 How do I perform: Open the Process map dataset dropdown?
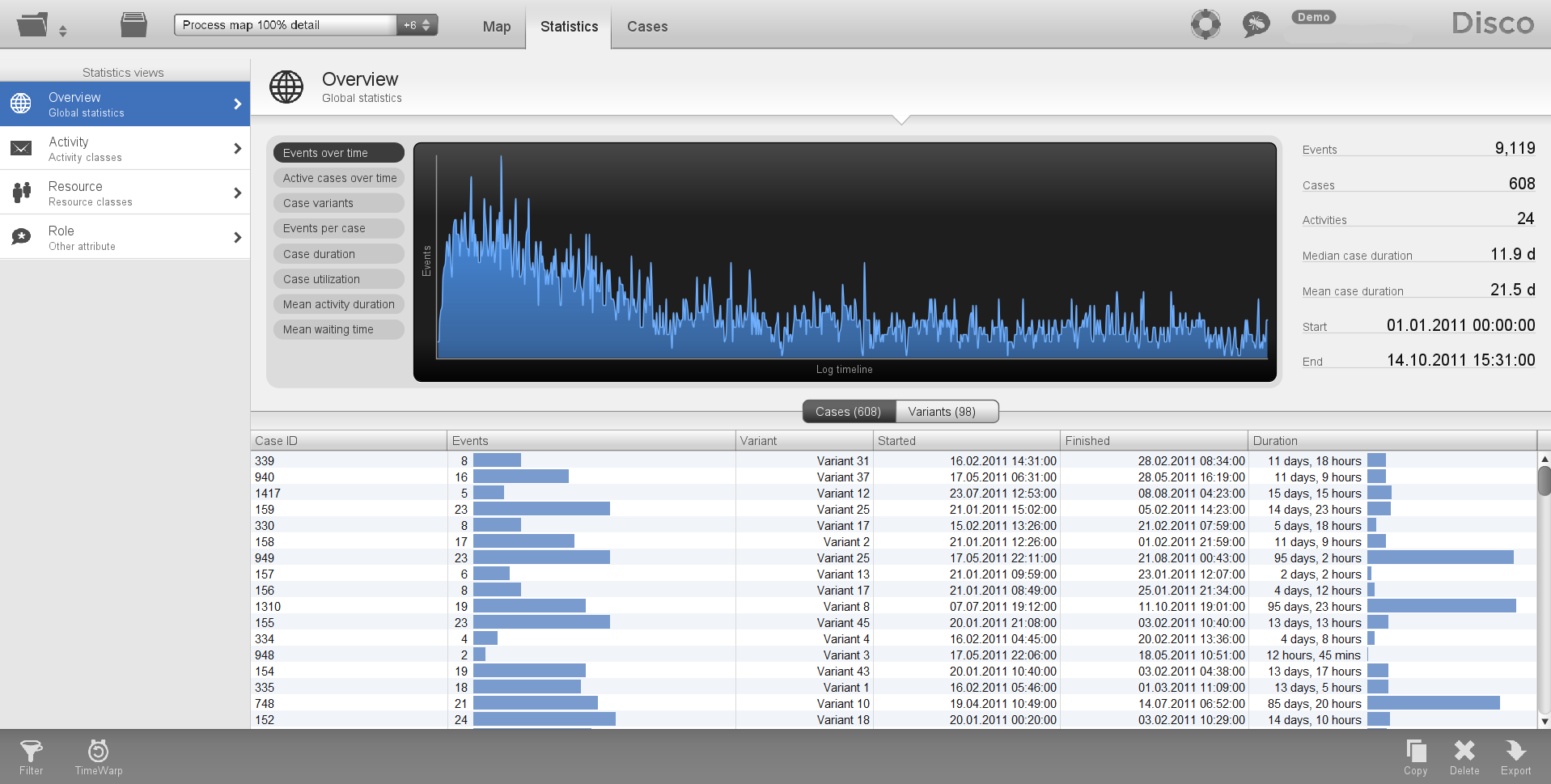point(305,25)
